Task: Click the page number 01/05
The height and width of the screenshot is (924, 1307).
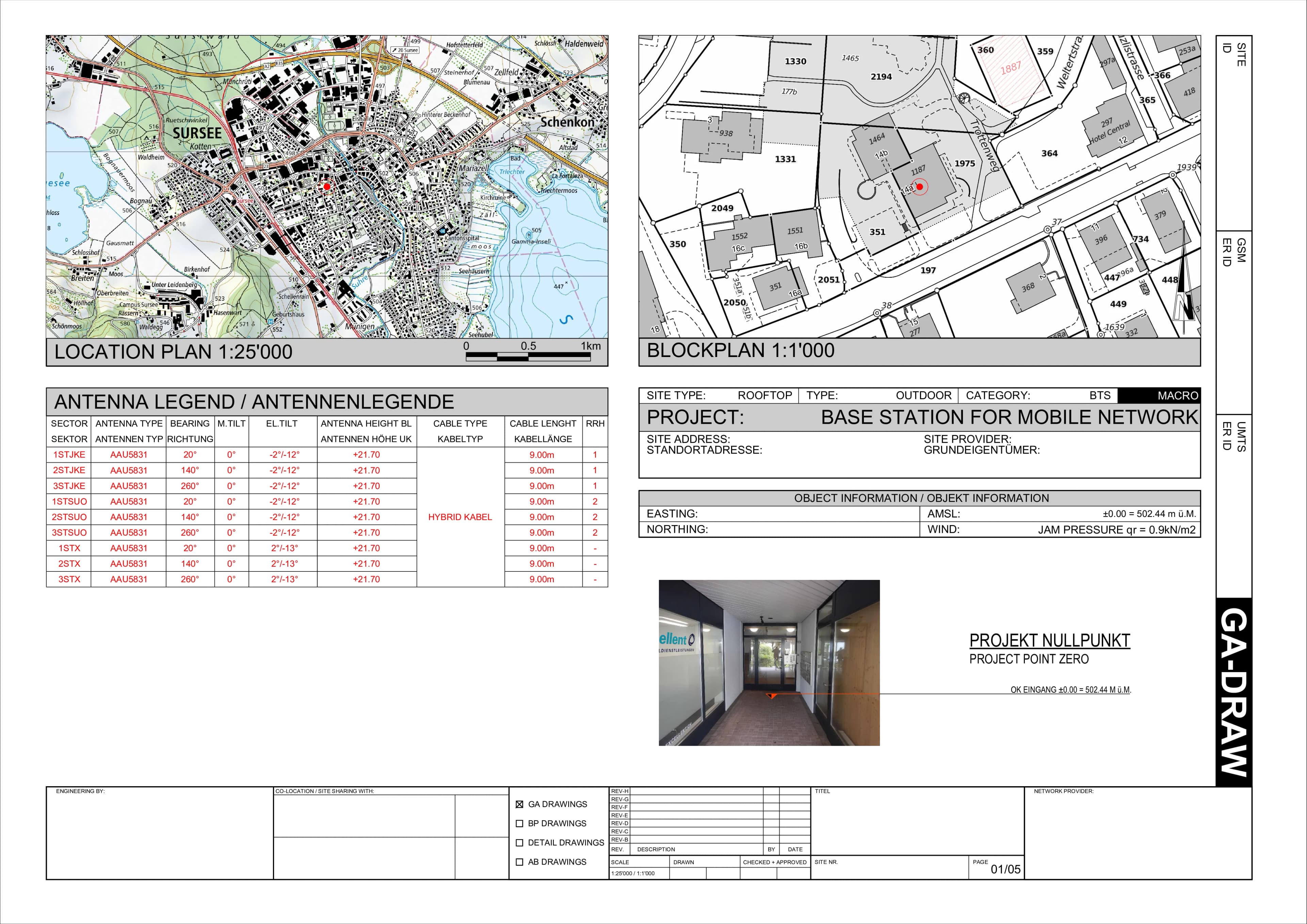Action: coord(1005,869)
